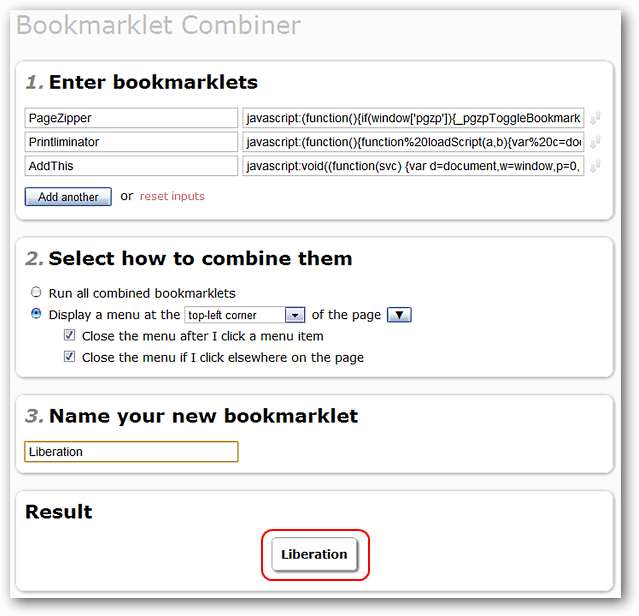The image size is (639, 616).
Task: Click the AddThis javascript code field
Action: coord(413,166)
